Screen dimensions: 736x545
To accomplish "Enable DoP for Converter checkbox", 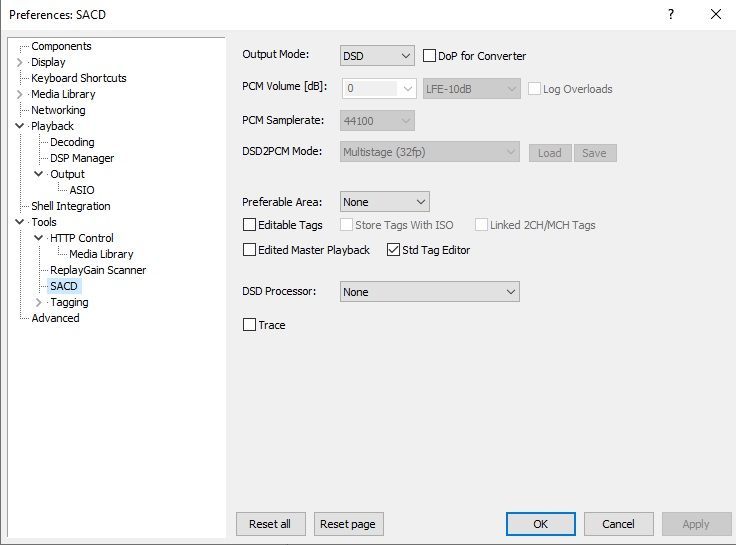I will [x=429, y=56].
